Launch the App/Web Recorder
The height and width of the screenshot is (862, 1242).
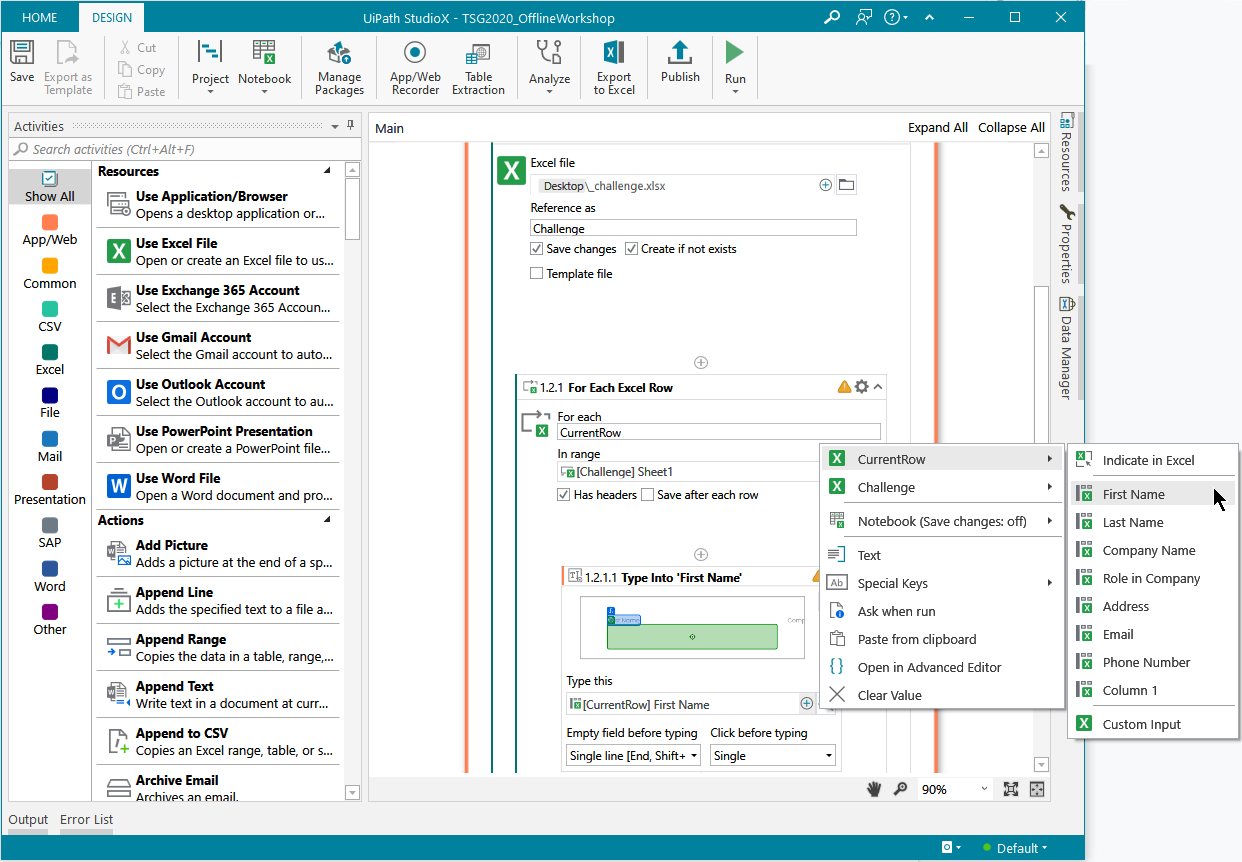coord(415,69)
